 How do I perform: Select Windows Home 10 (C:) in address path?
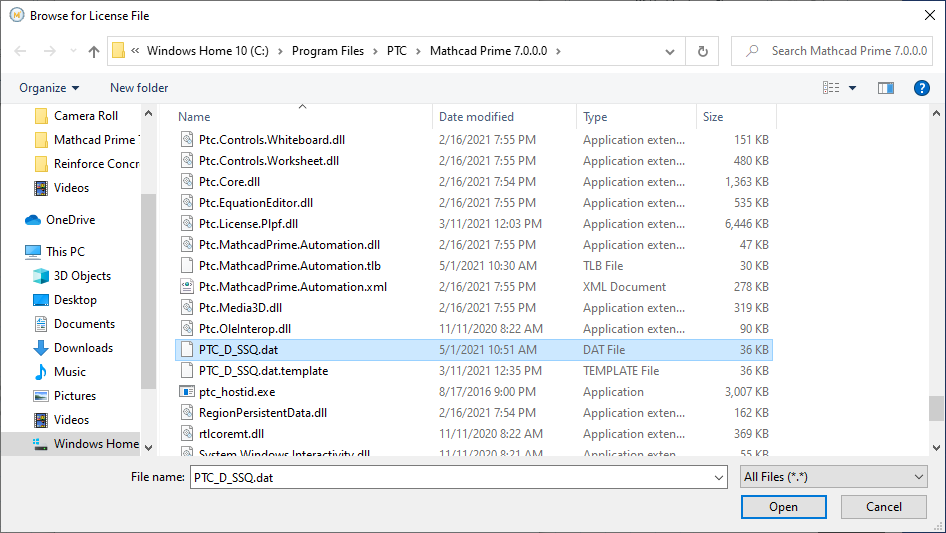(x=208, y=51)
